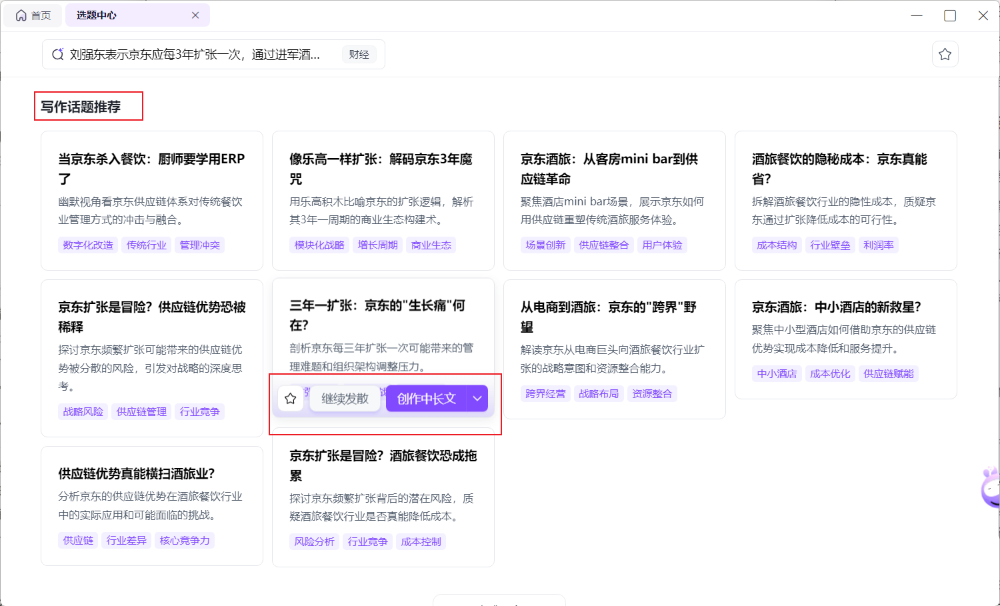Screen dimensions: 1000x606
Task: Open favorites star at top right
Action: pos(945,54)
